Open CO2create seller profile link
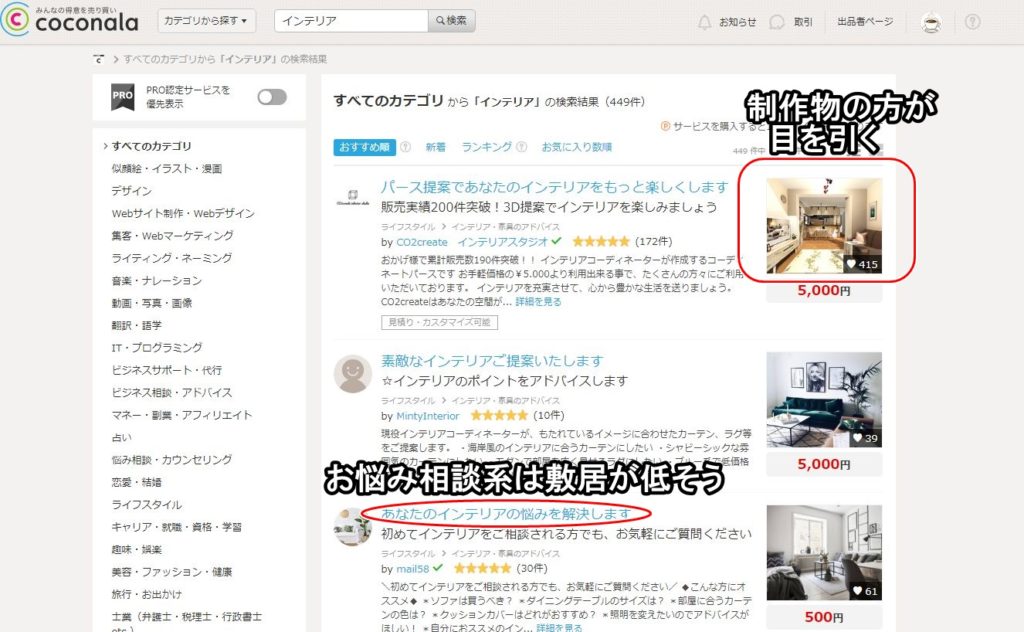 (x=422, y=242)
